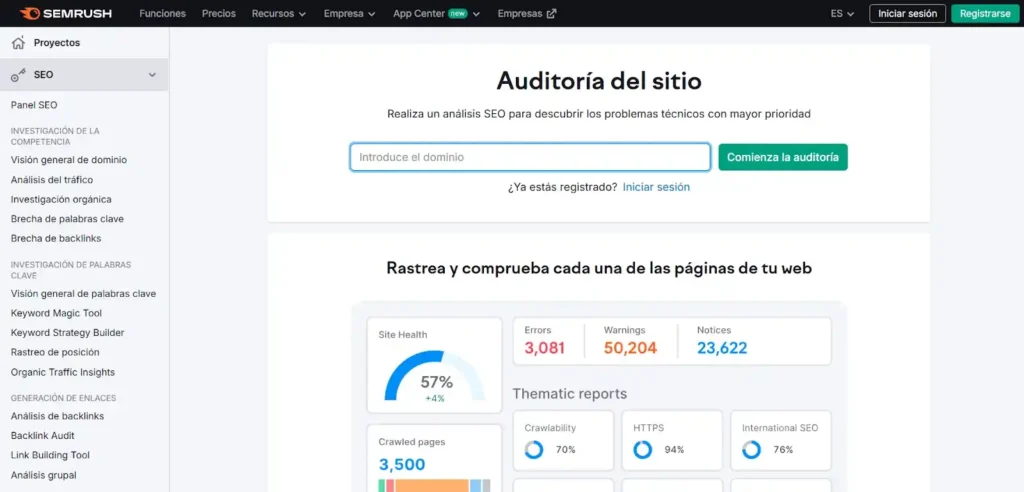Click the Errors value 3,081
The width and height of the screenshot is (1024, 492).
(544, 348)
